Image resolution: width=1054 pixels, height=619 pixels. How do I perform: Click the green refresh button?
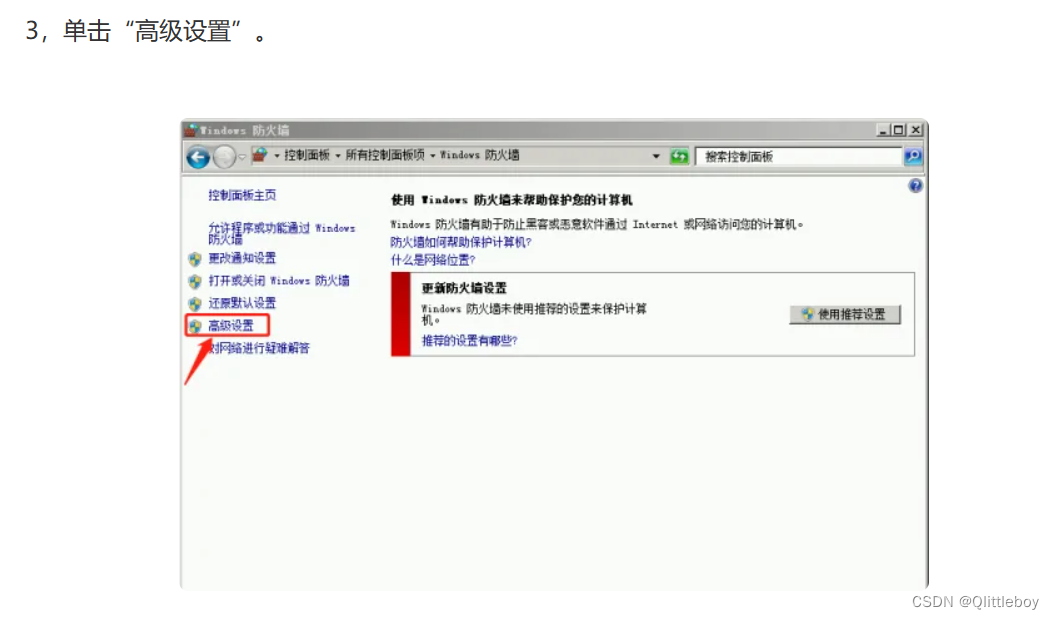[680, 157]
